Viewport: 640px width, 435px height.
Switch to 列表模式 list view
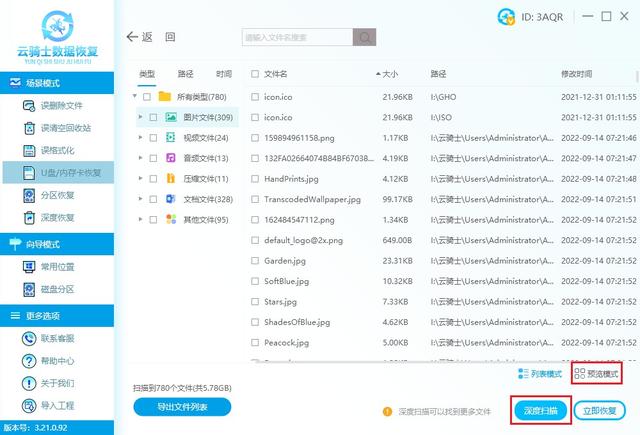tap(540, 373)
